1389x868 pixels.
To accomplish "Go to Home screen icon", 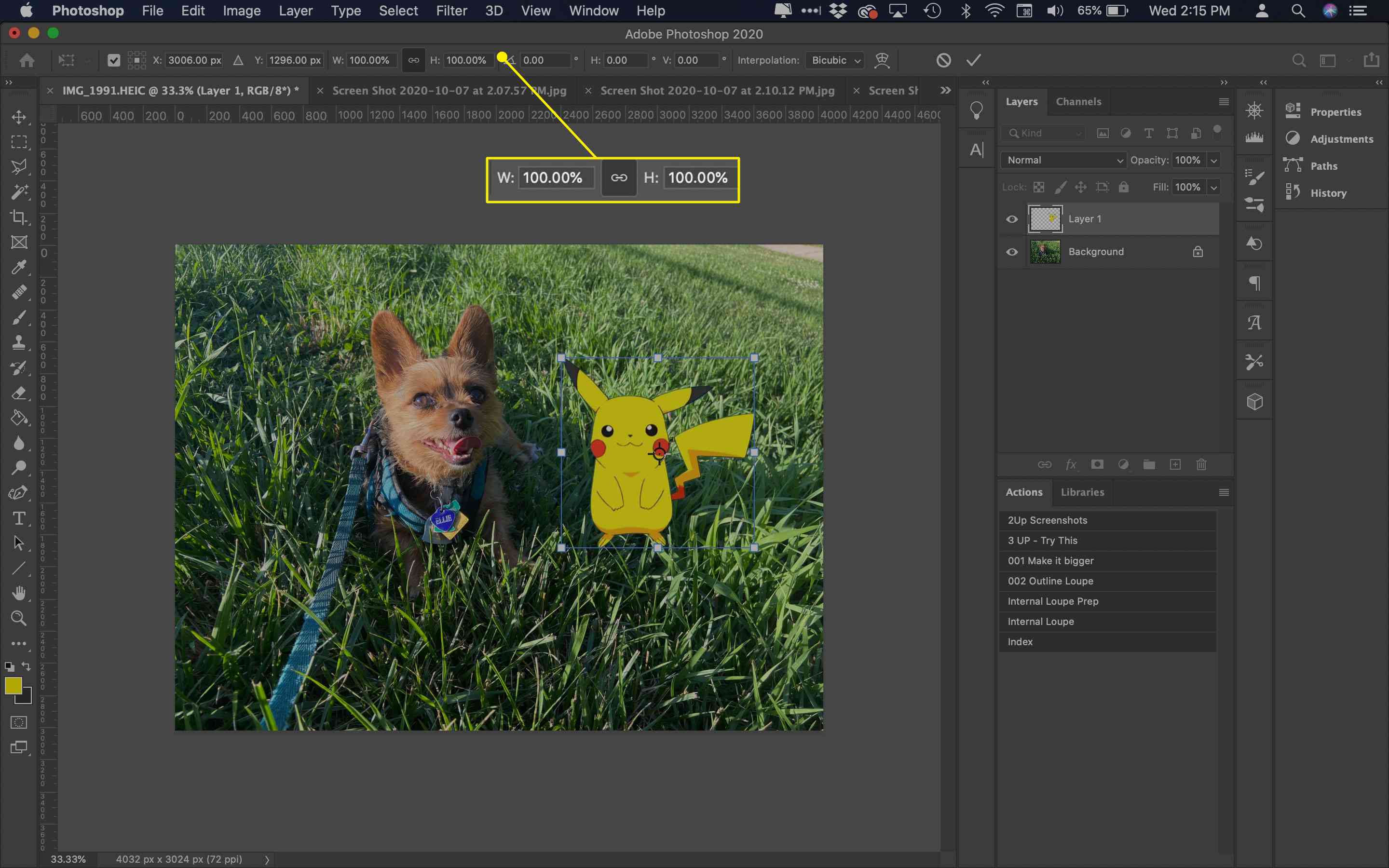I will click(x=27, y=60).
